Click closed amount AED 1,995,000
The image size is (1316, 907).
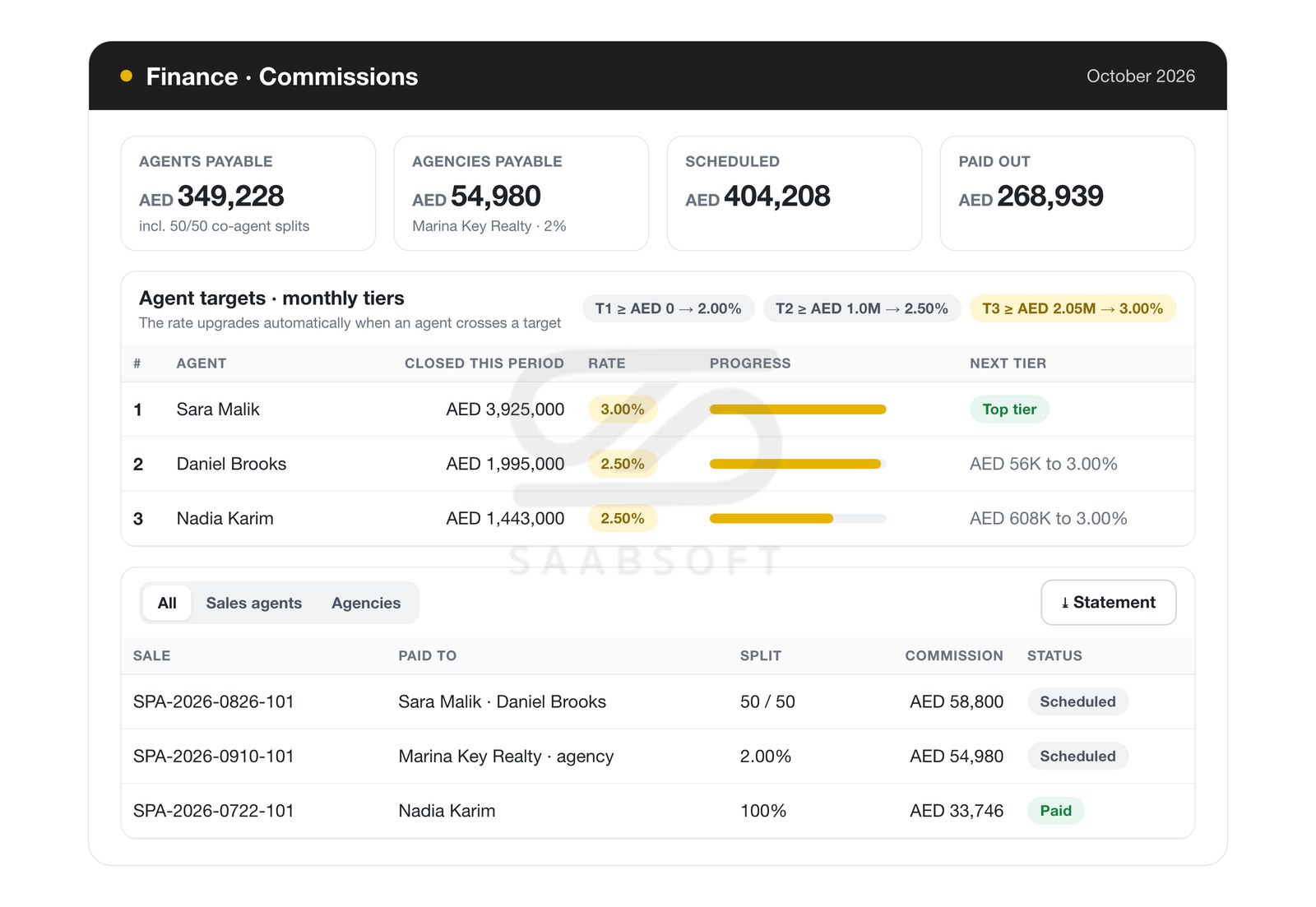point(505,464)
